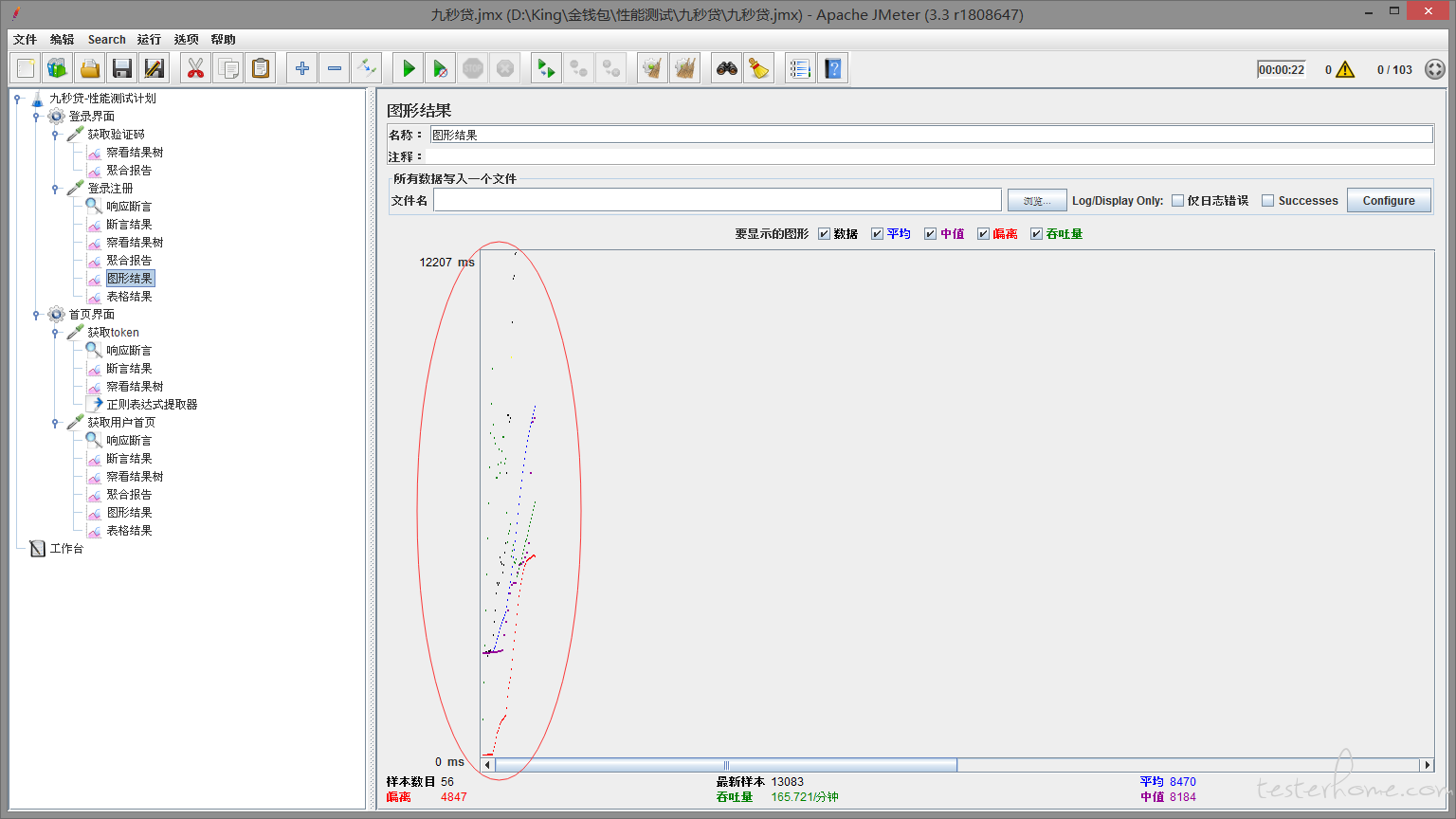
Task: Click the green Start run button
Action: (x=409, y=68)
